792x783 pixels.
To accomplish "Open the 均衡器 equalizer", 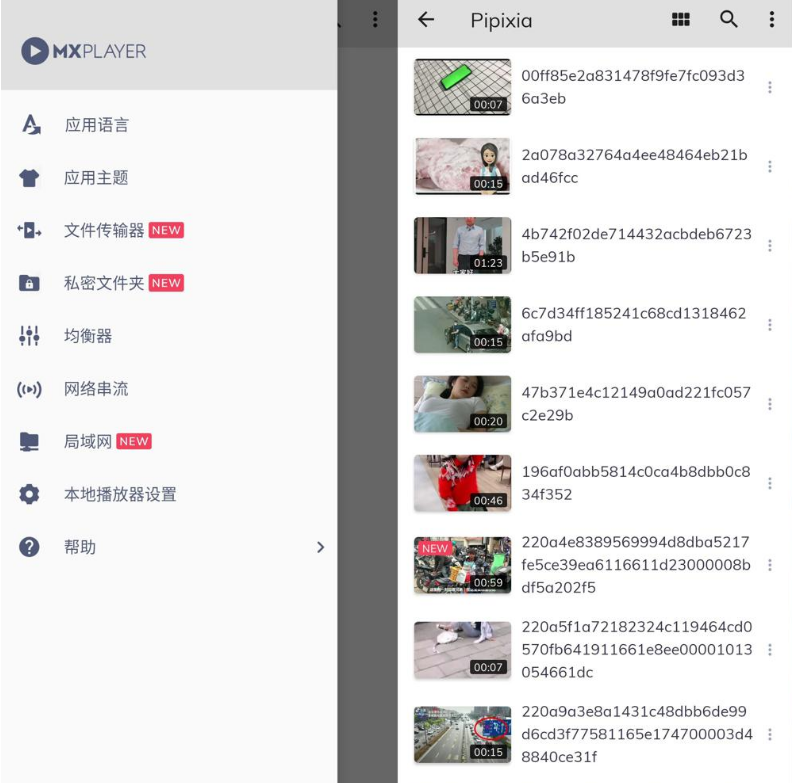I will pos(88,336).
